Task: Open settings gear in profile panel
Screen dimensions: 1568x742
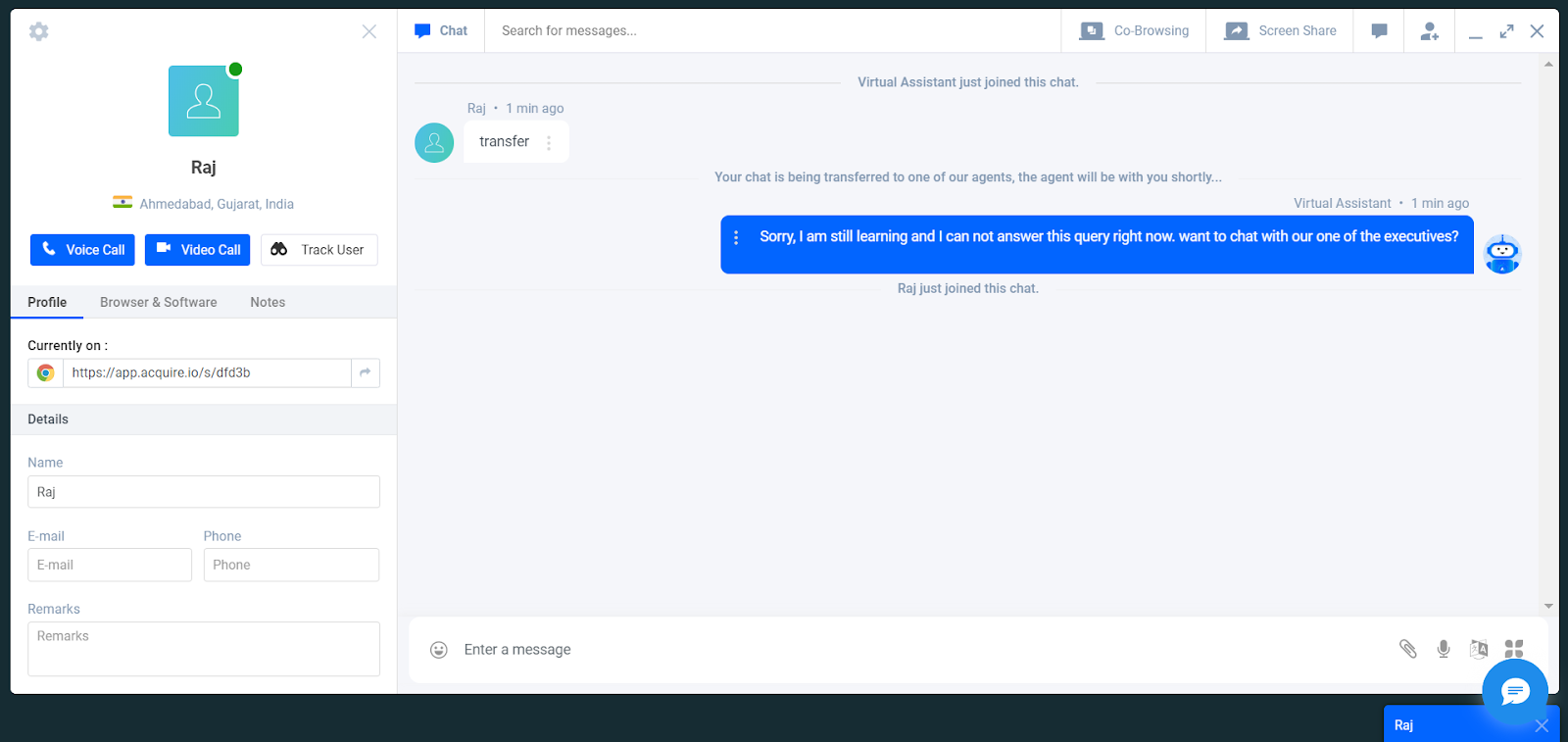Action: tap(39, 31)
